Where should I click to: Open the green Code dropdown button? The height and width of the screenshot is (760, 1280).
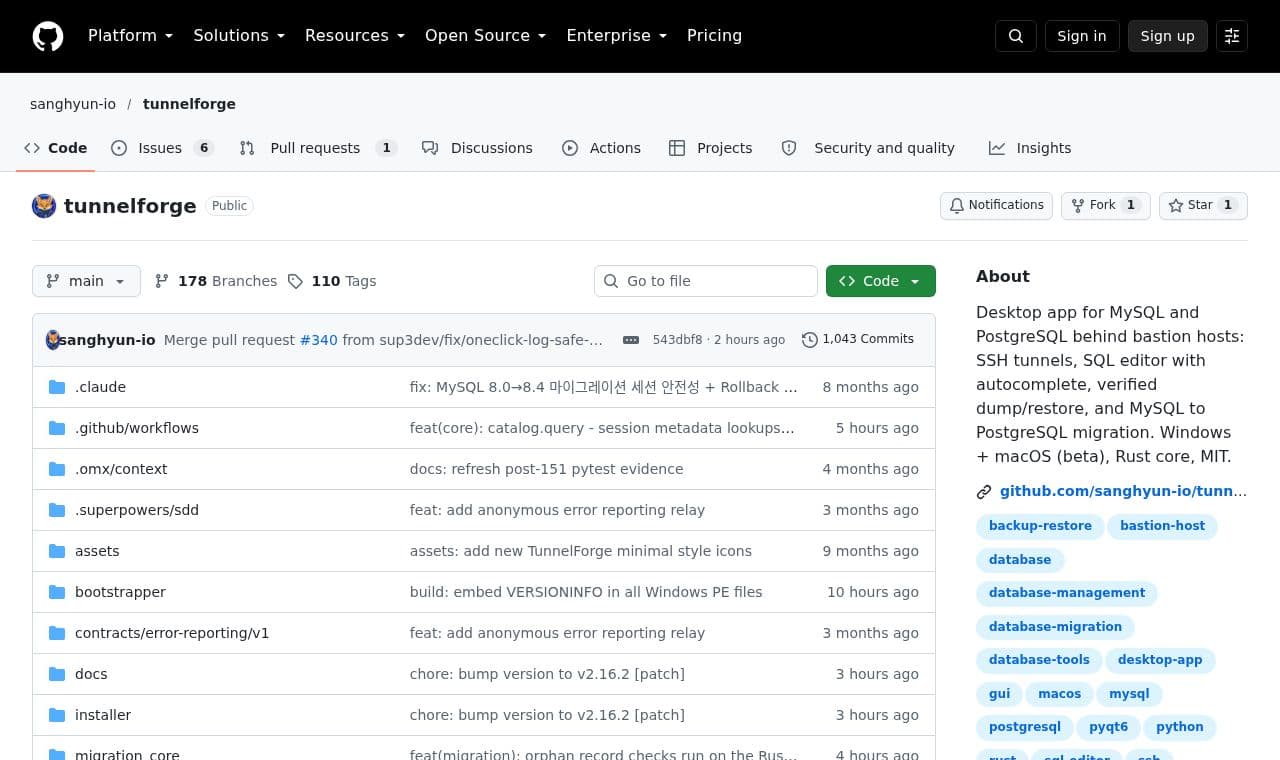(x=881, y=281)
